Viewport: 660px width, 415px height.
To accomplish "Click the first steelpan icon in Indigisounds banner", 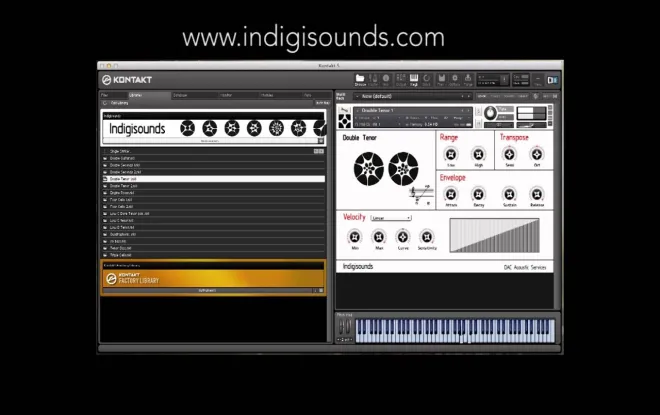I will click(187, 128).
